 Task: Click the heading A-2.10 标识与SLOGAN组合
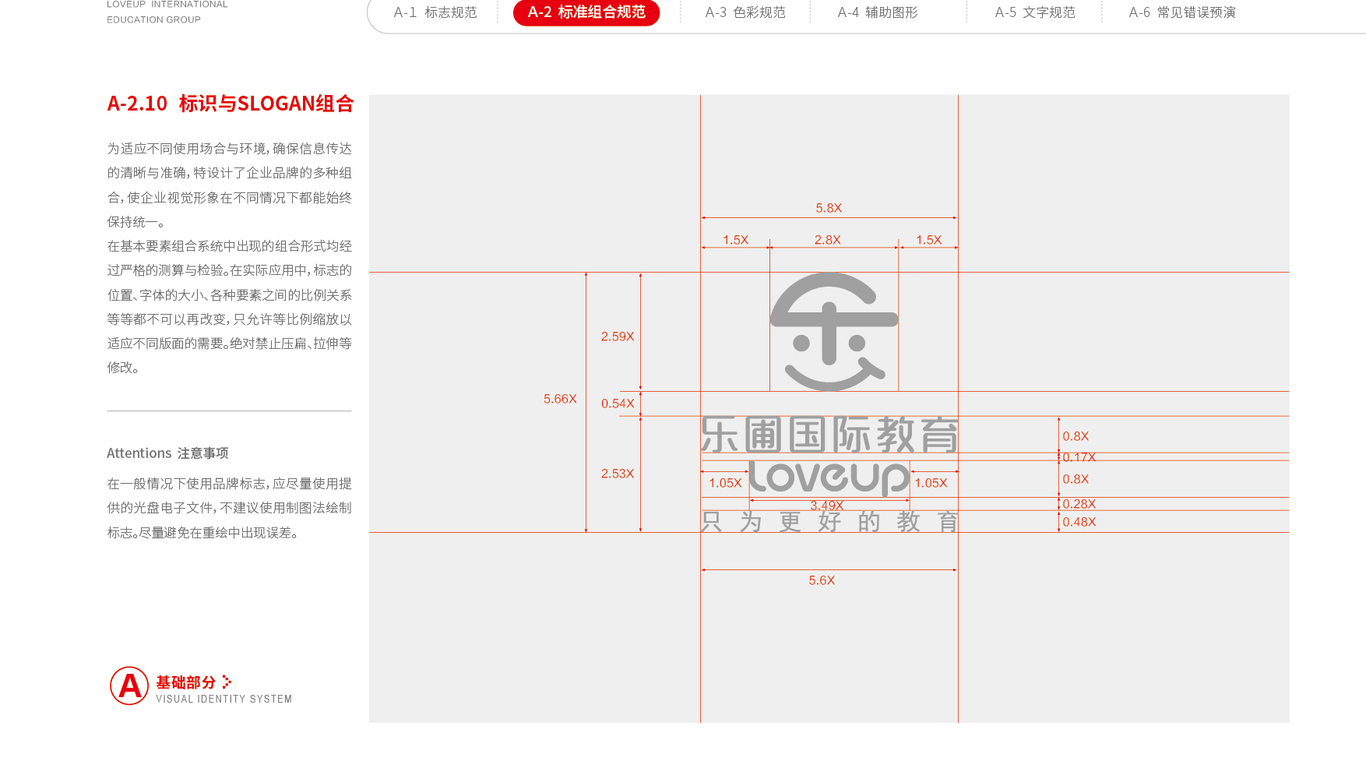[230, 103]
